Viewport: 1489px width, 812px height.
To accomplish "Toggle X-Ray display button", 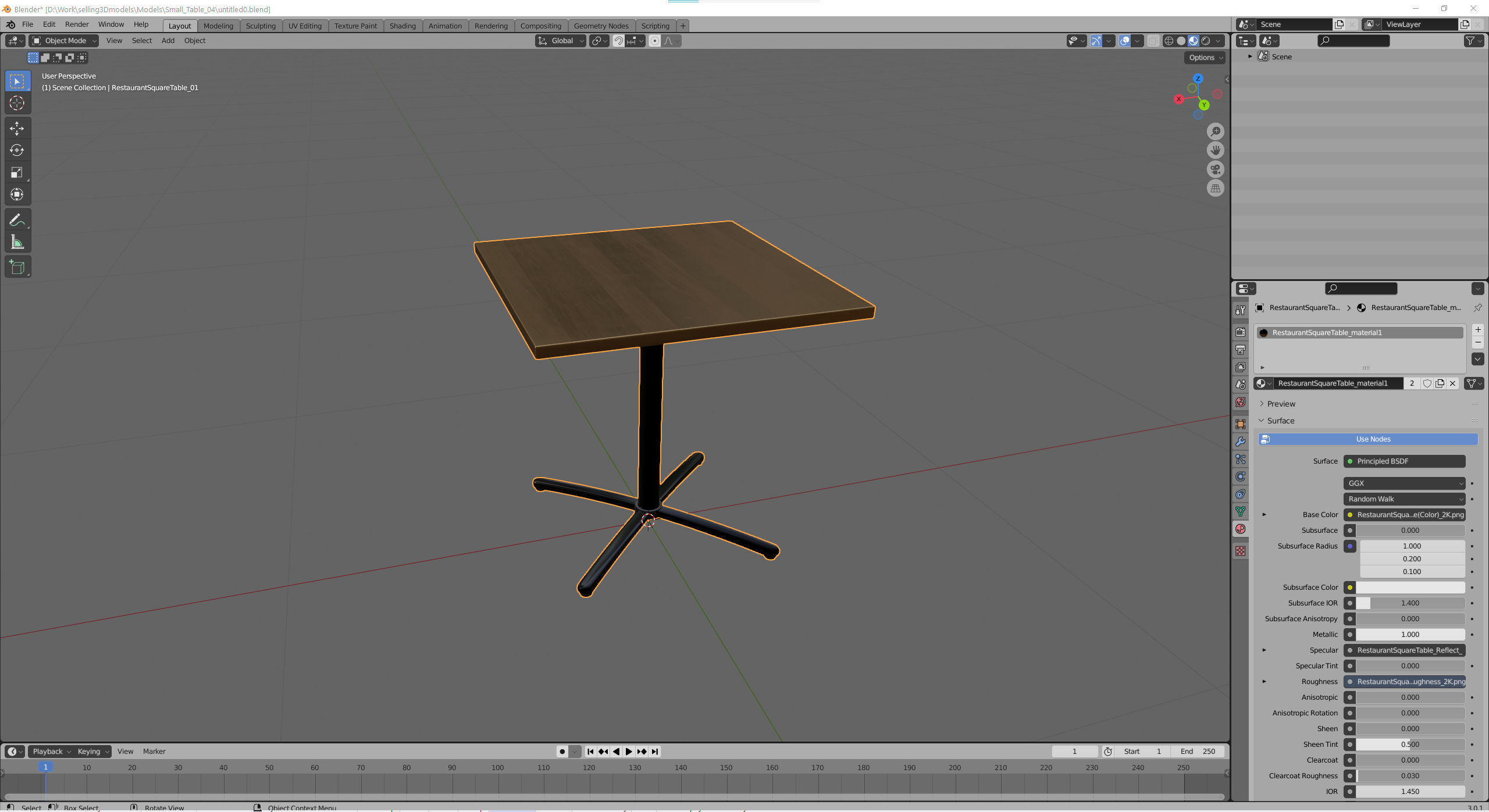I will pyautogui.click(x=1153, y=41).
